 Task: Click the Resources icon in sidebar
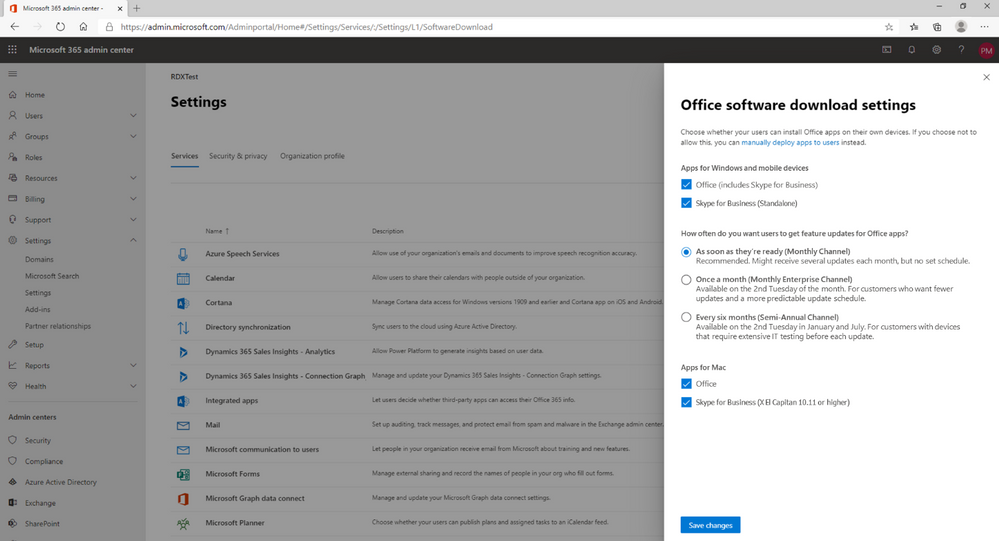pos(13,178)
